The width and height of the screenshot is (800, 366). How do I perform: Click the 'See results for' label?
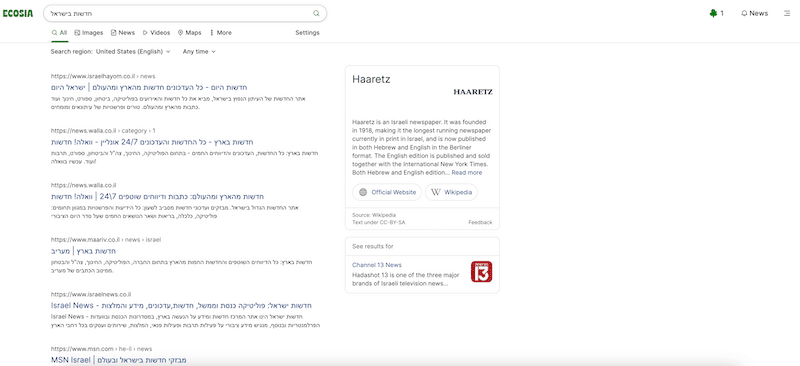click(372, 247)
